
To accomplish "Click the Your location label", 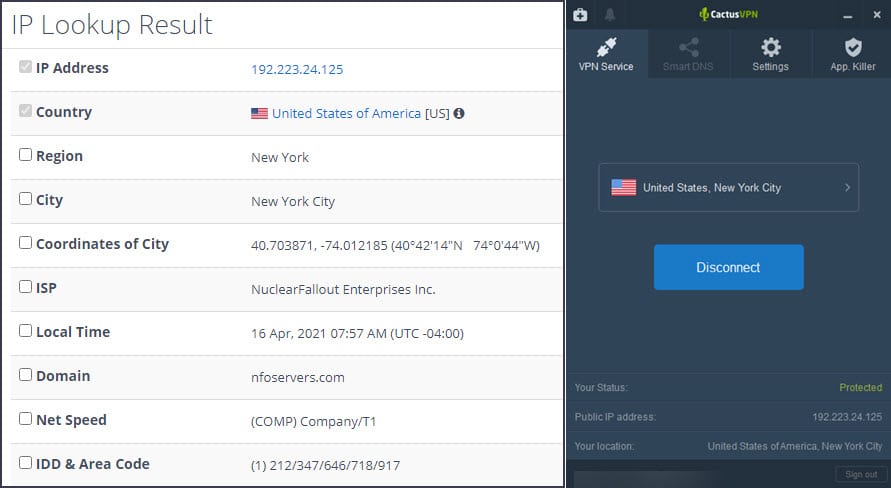I will point(604,447).
